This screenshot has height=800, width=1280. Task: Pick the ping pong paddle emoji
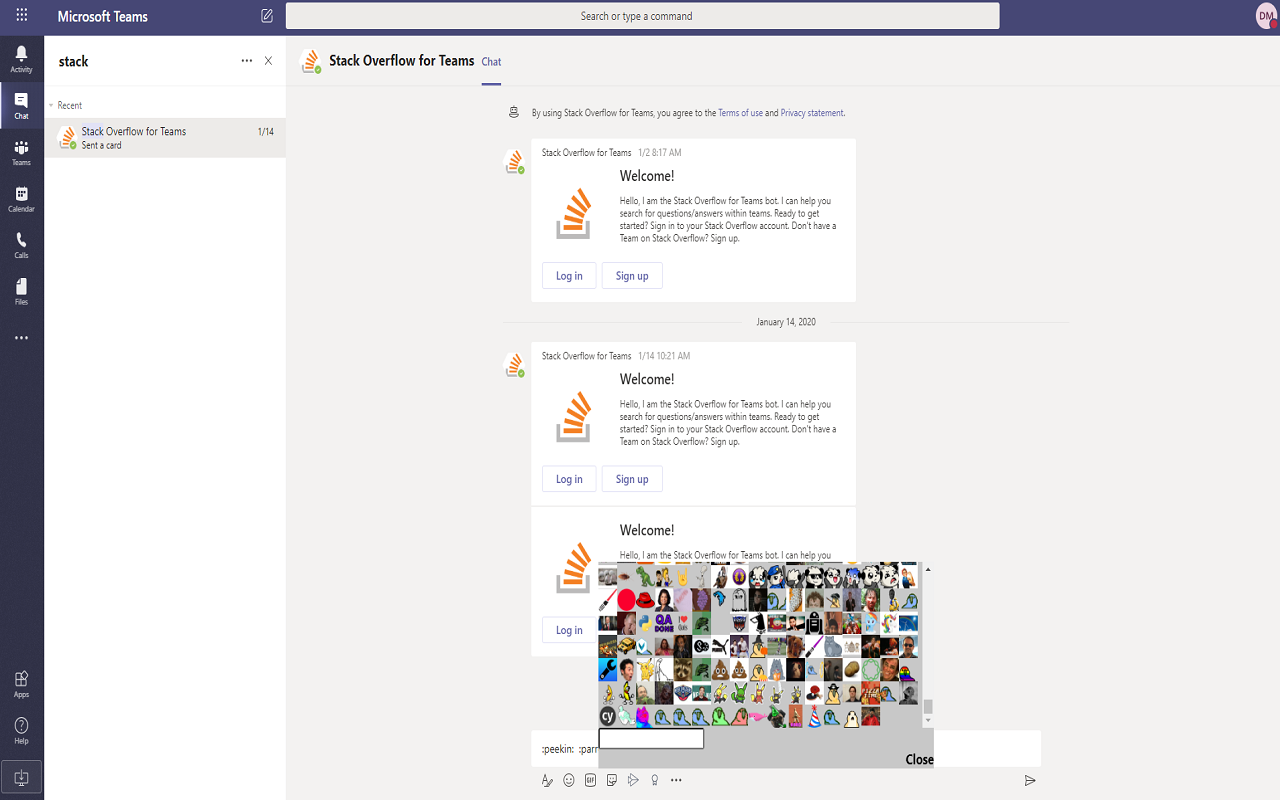[814, 693]
